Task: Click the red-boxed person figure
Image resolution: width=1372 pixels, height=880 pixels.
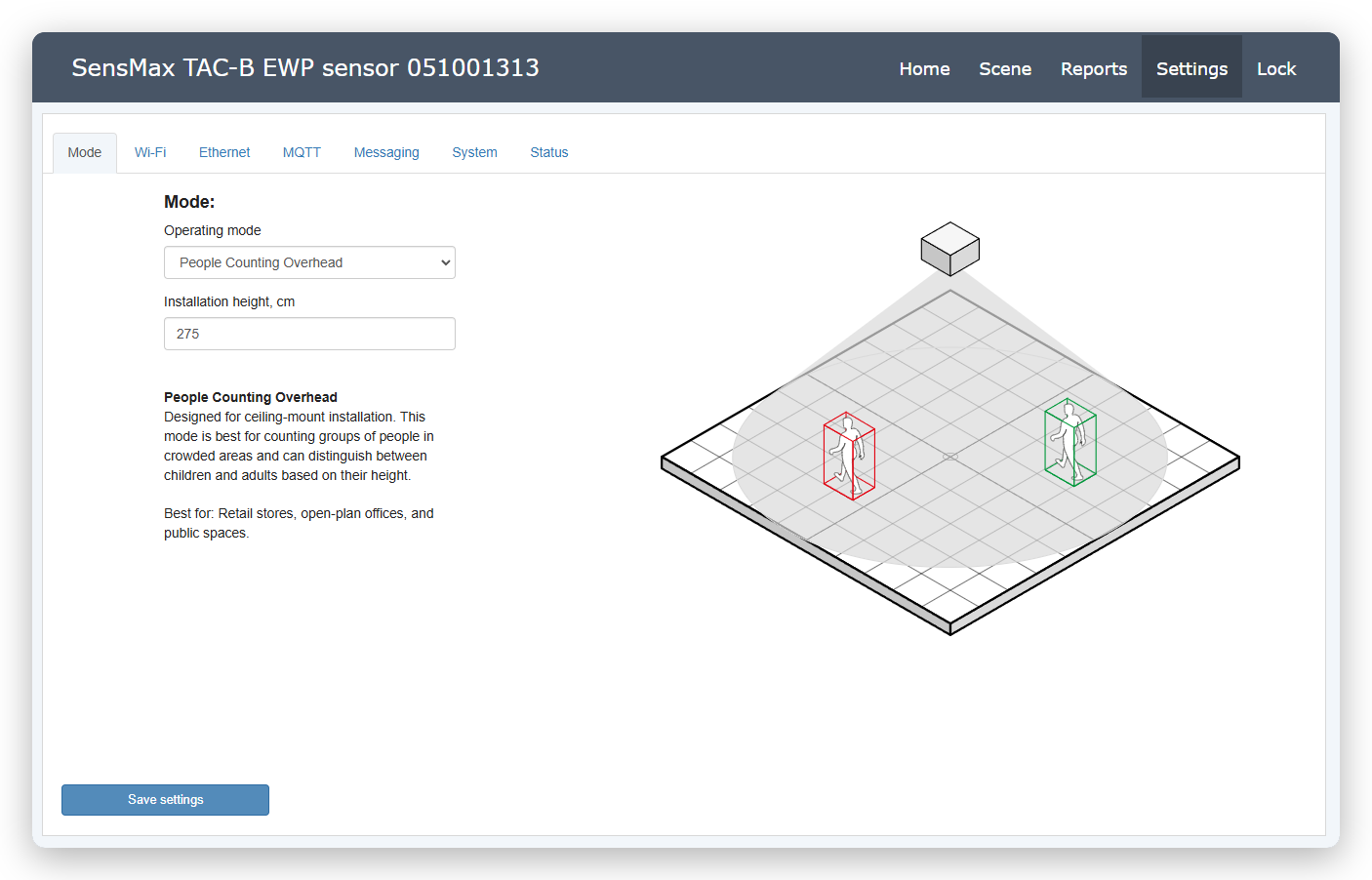Action: tap(849, 456)
